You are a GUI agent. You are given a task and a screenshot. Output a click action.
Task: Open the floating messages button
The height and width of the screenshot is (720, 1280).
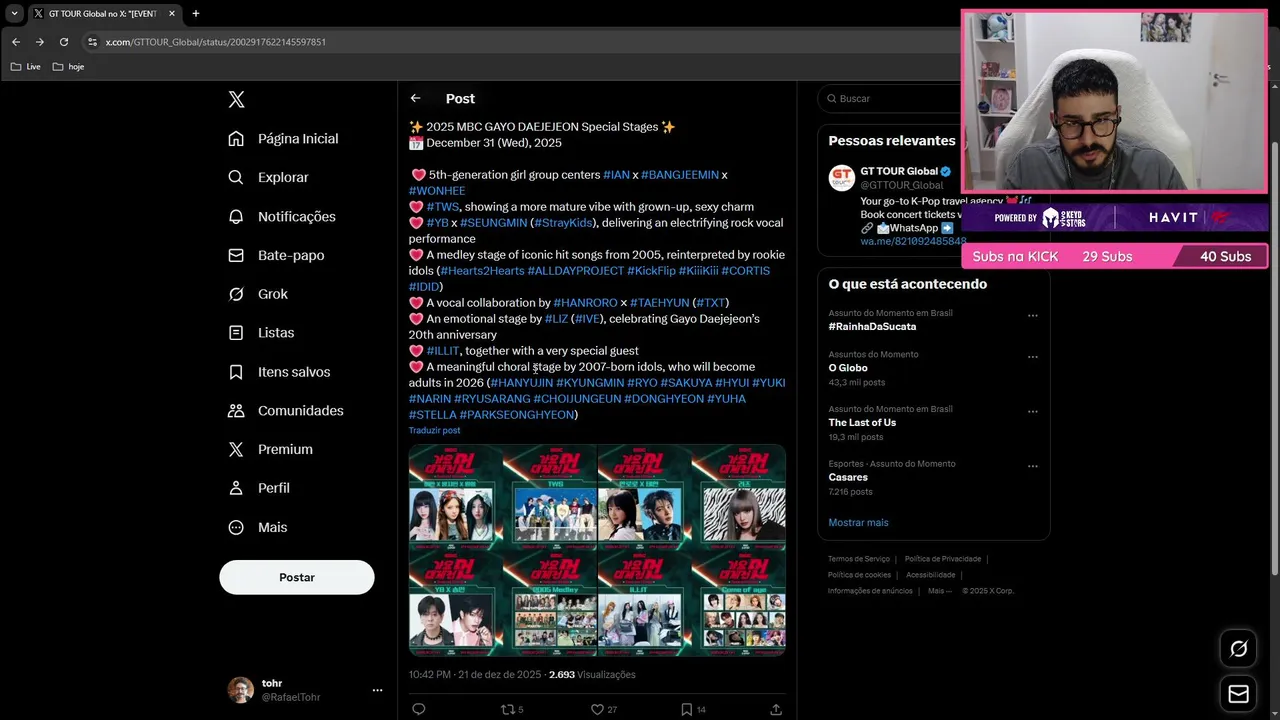point(1238,694)
